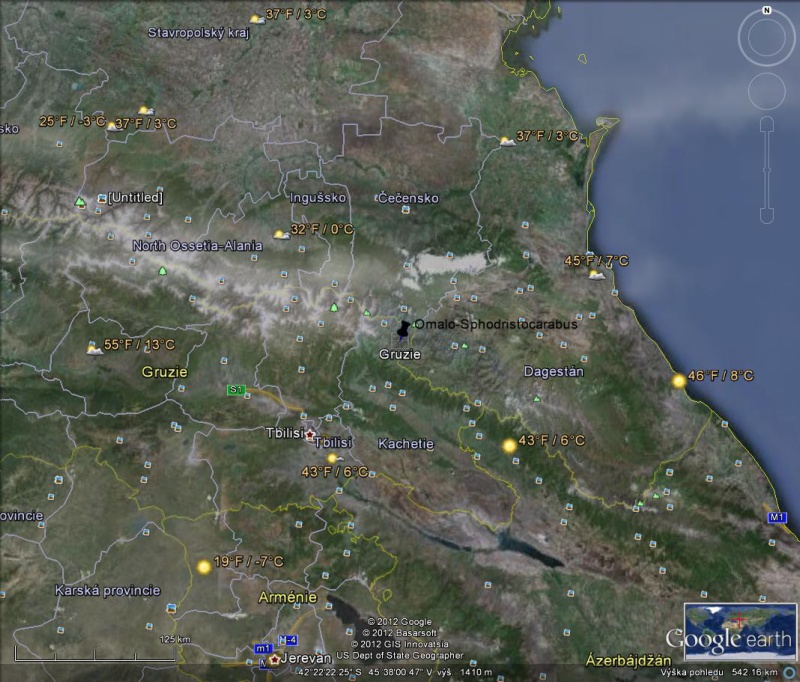Click the Dagestán region label
This screenshot has height=682, width=800.
pos(553,372)
